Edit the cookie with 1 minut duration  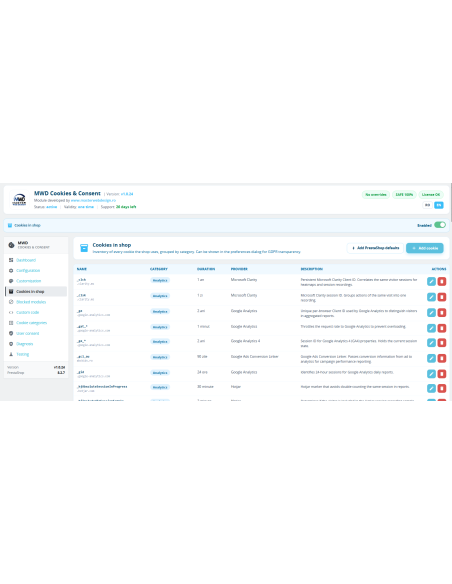pyautogui.click(x=431, y=328)
